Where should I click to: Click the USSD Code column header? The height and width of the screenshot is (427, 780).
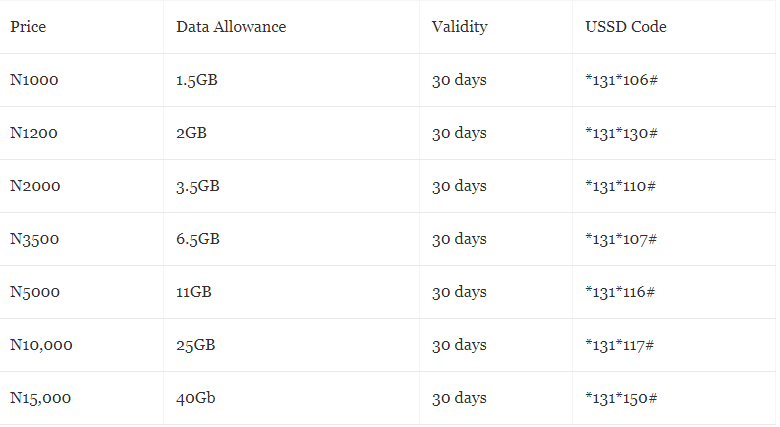pyautogui.click(x=626, y=27)
